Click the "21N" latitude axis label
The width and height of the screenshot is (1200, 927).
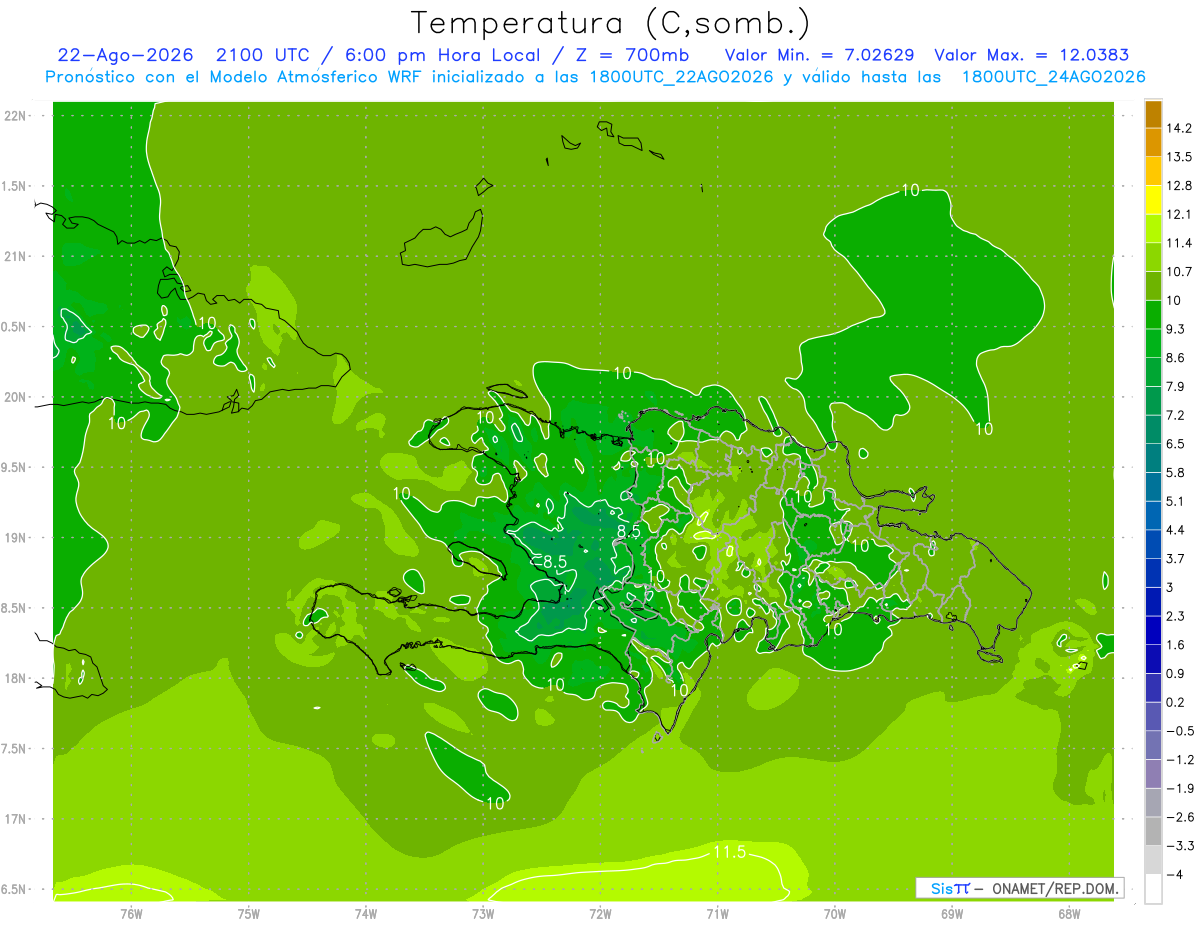pos(14,256)
